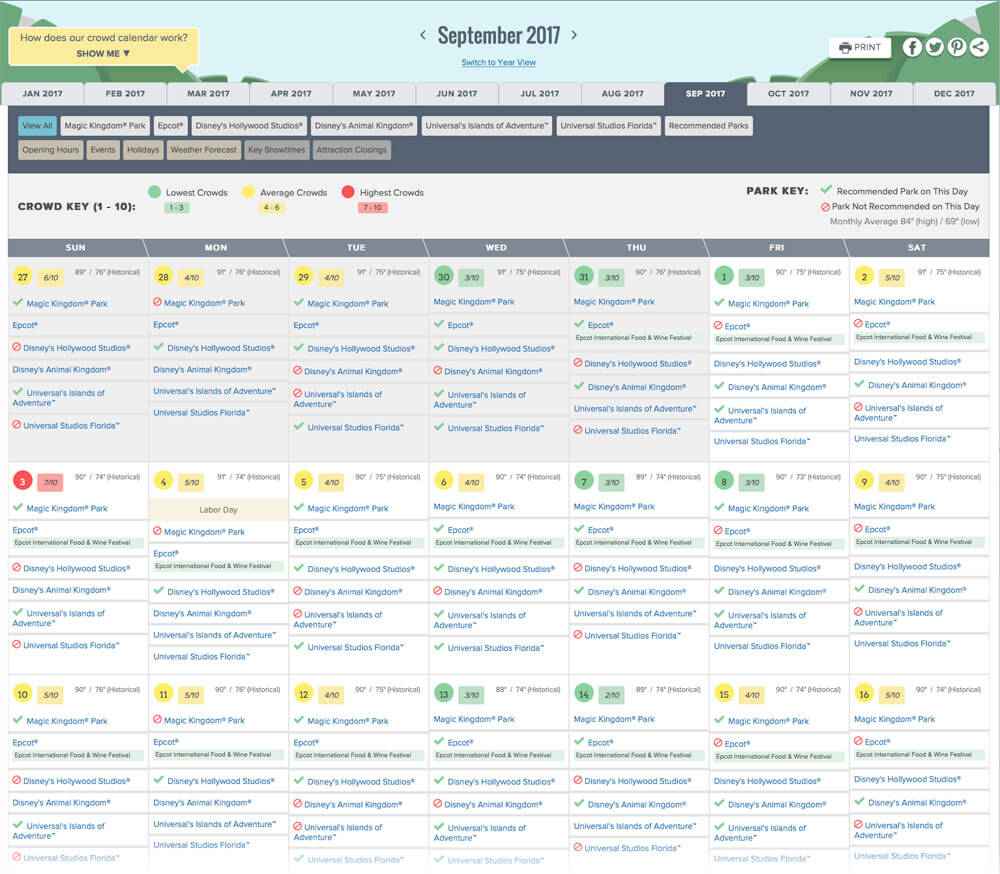The width and height of the screenshot is (1000, 874).
Task: Click the Twitter share icon
Action: (x=934, y=47)
